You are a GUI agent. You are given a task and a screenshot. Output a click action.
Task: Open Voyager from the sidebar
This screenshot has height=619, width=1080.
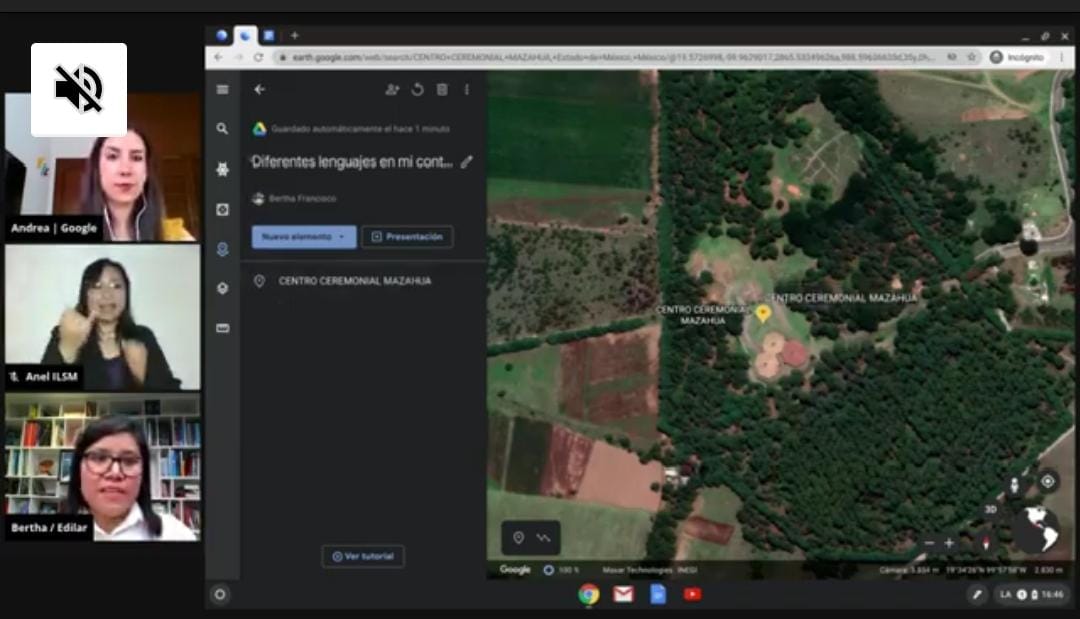(x=222, y=169)
